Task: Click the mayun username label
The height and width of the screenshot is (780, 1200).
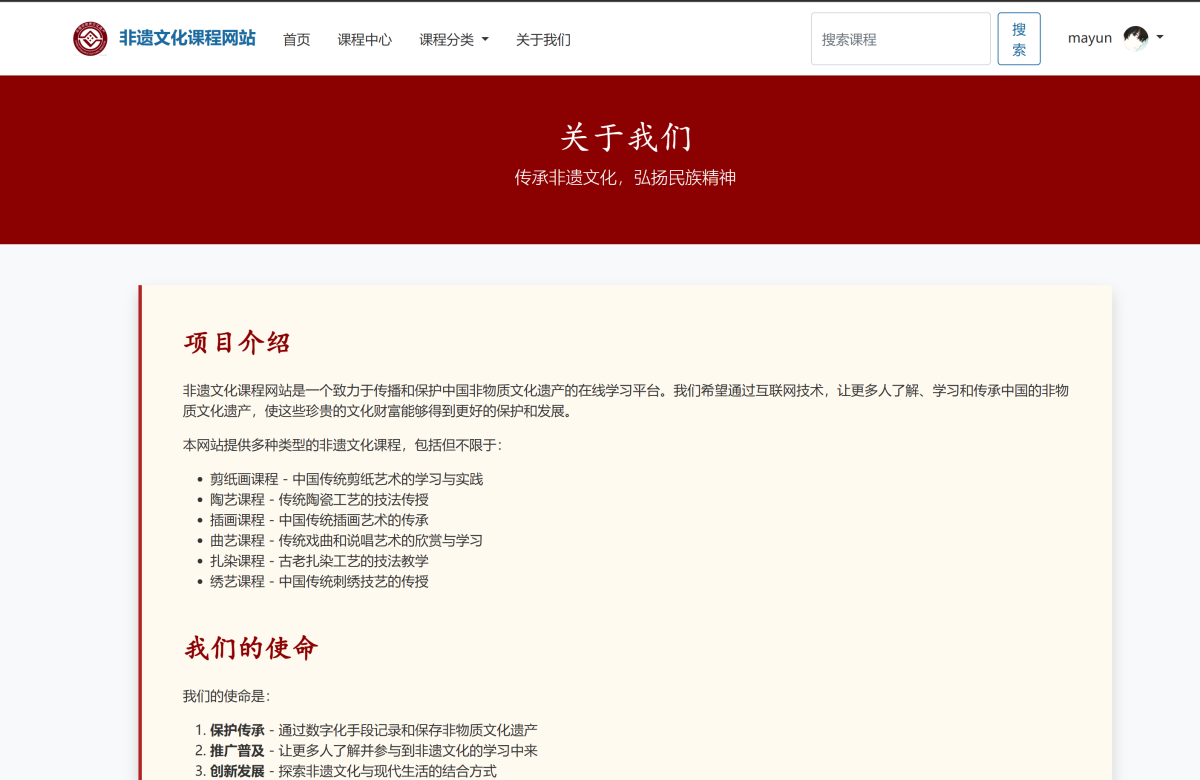Action: click(1089, 39)
